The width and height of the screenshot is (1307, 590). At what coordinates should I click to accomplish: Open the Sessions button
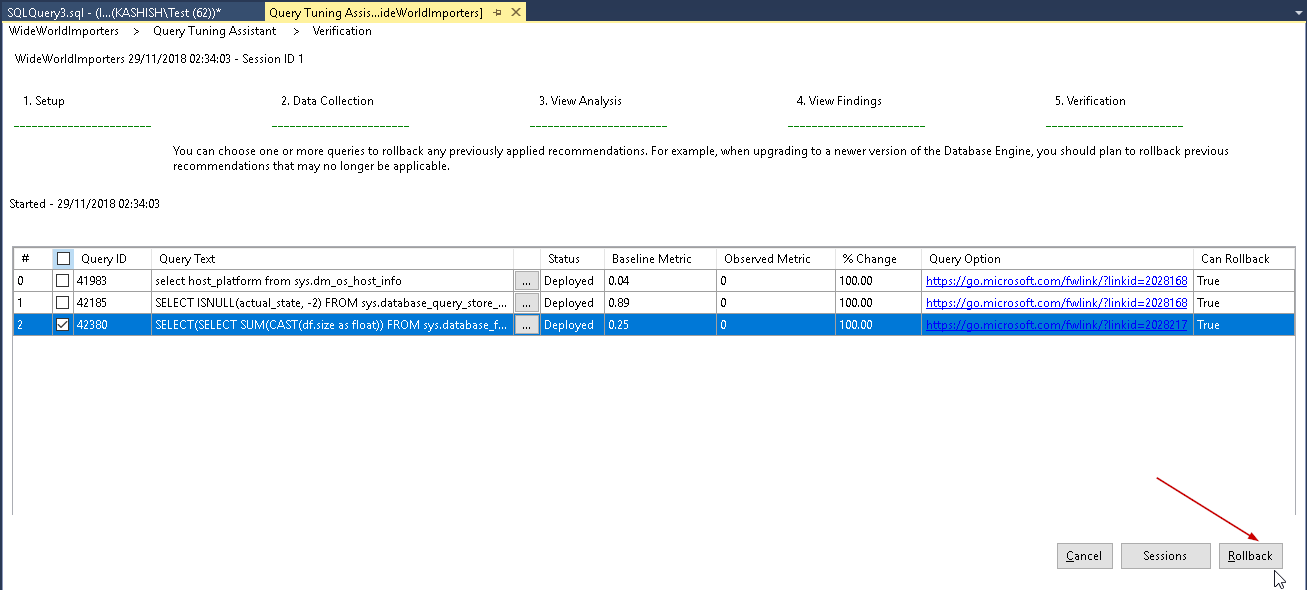pos(1165,556)
